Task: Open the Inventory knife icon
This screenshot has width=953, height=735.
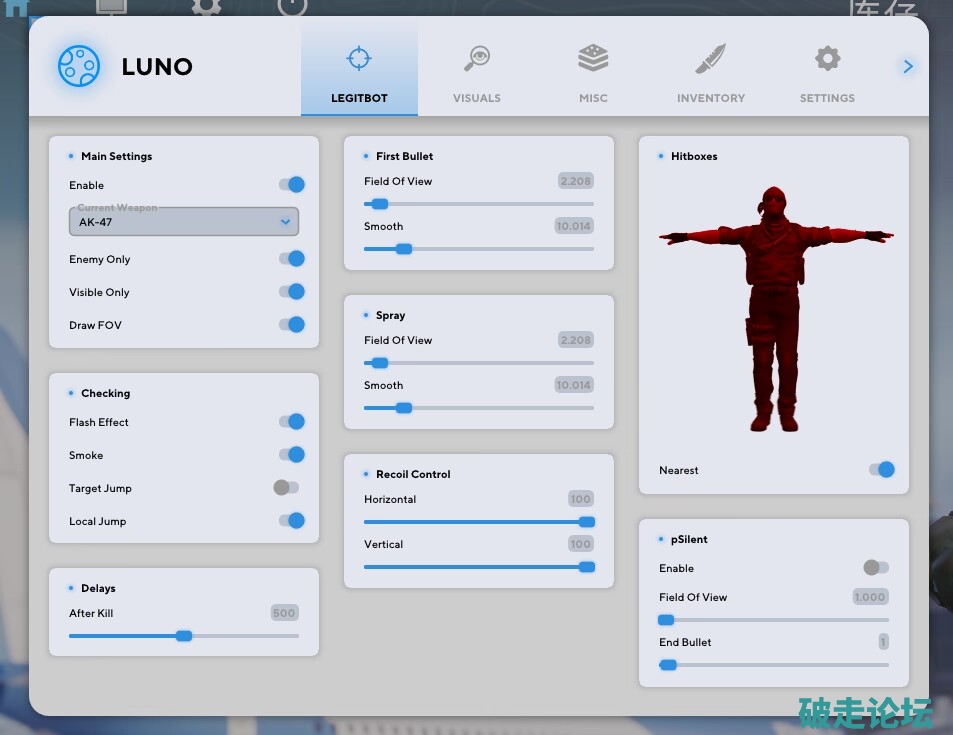Action: point(711,59)
